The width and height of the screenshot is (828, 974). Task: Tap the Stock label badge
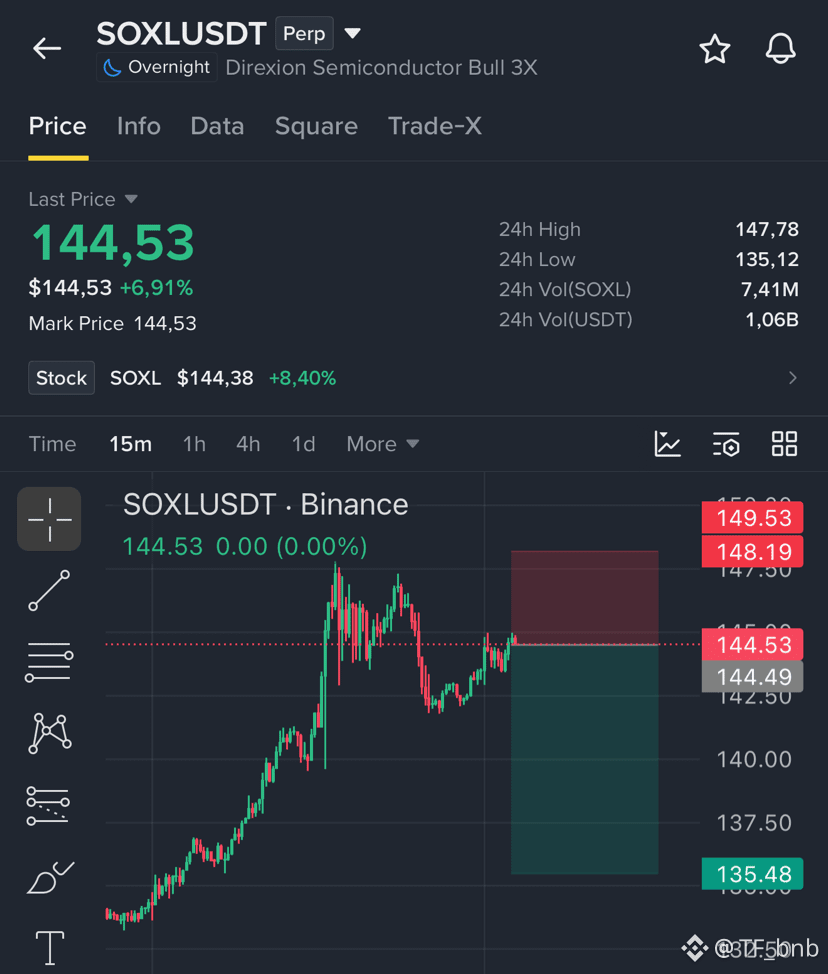click(61, 378)
